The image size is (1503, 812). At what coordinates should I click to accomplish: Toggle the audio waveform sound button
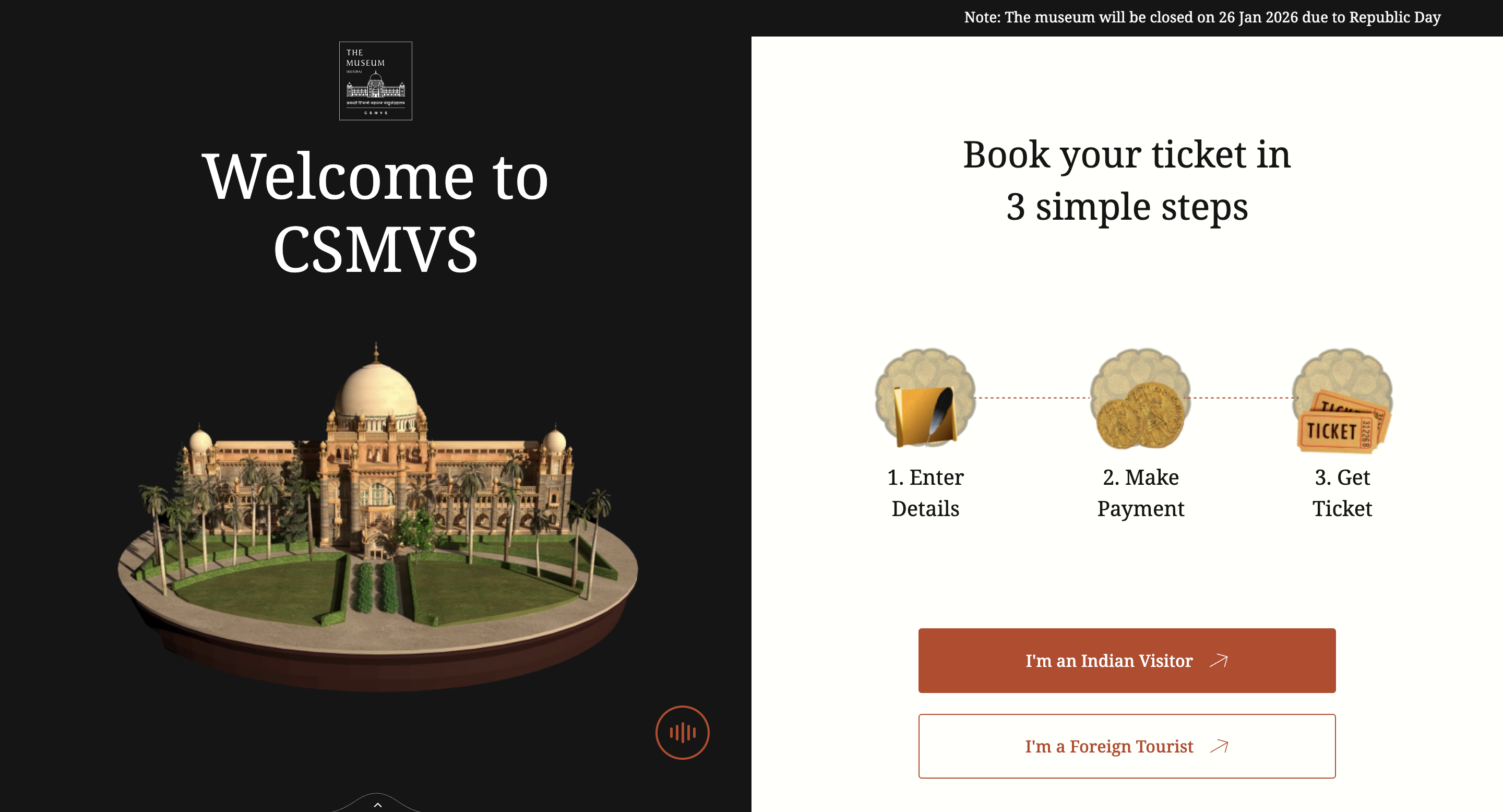click(682, 732)
